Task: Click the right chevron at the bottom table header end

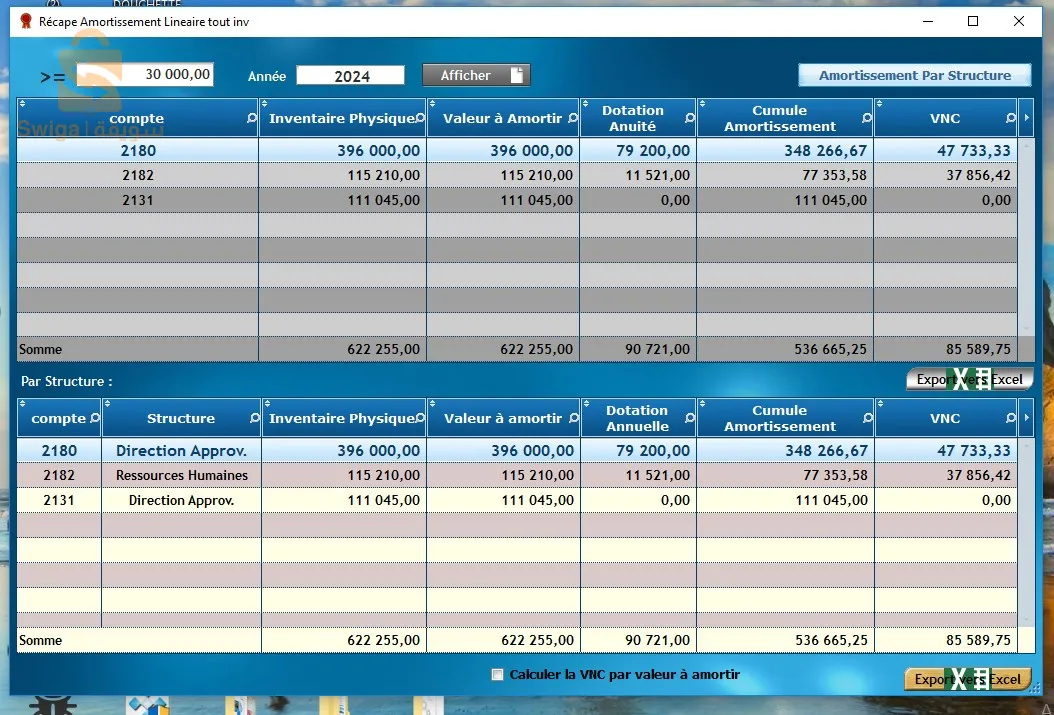Action: [1027, 418]
